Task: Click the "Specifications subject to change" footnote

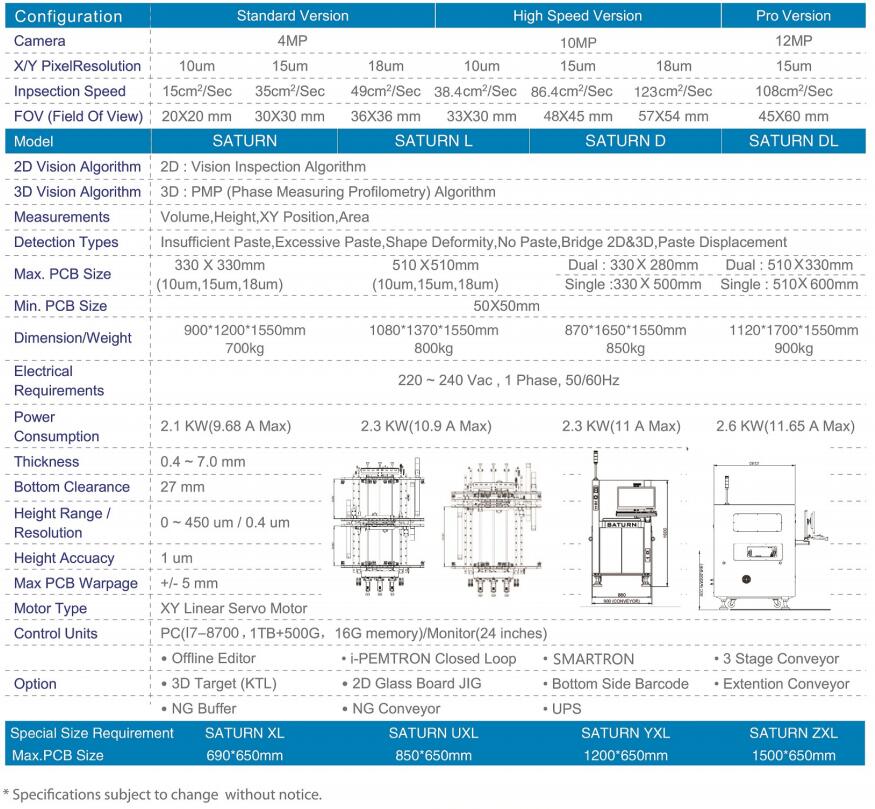Action: [x=163, y=794]
